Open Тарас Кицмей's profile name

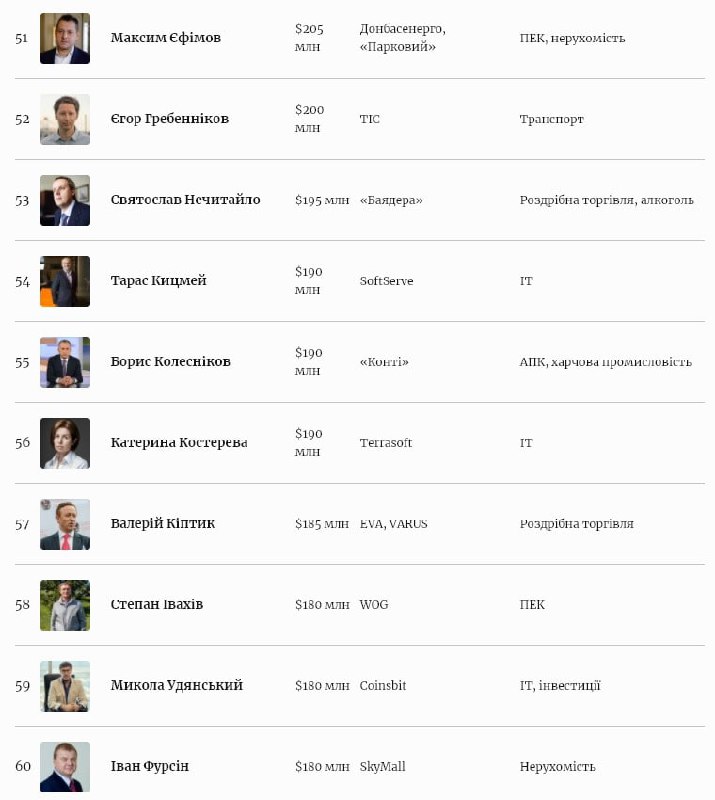click(x=159, y=281)
